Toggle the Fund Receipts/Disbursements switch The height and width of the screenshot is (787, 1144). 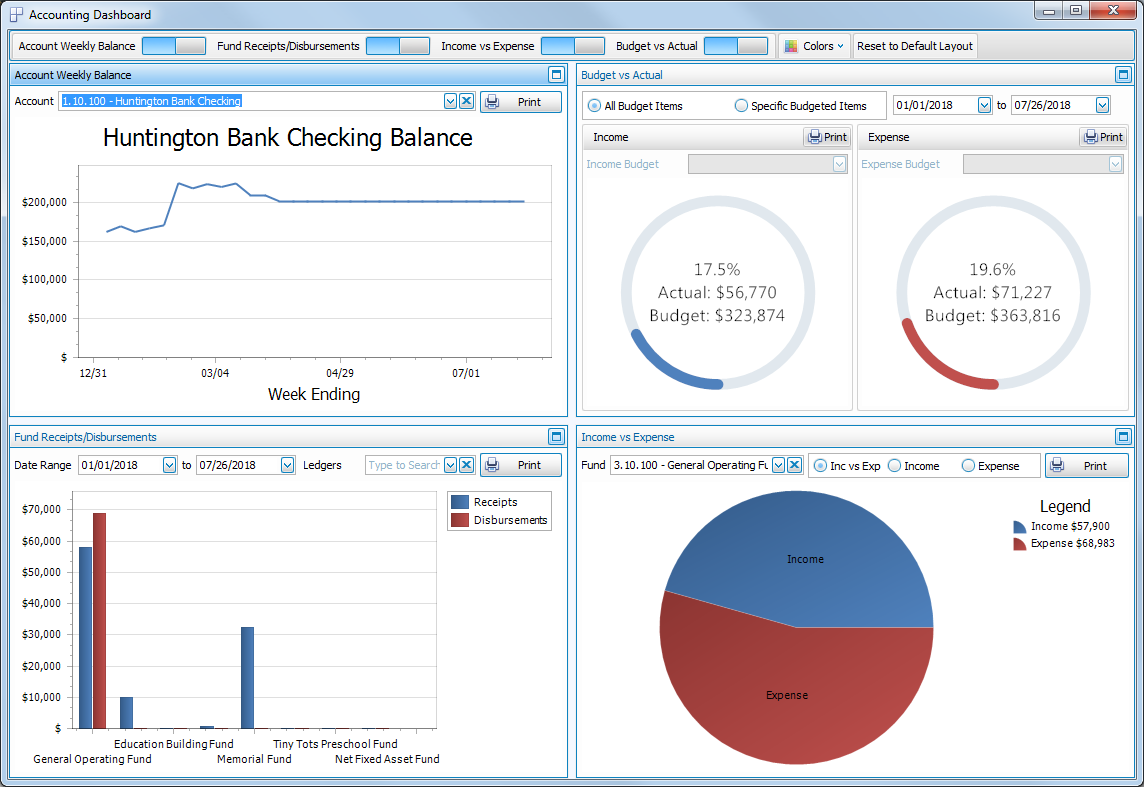397,46
